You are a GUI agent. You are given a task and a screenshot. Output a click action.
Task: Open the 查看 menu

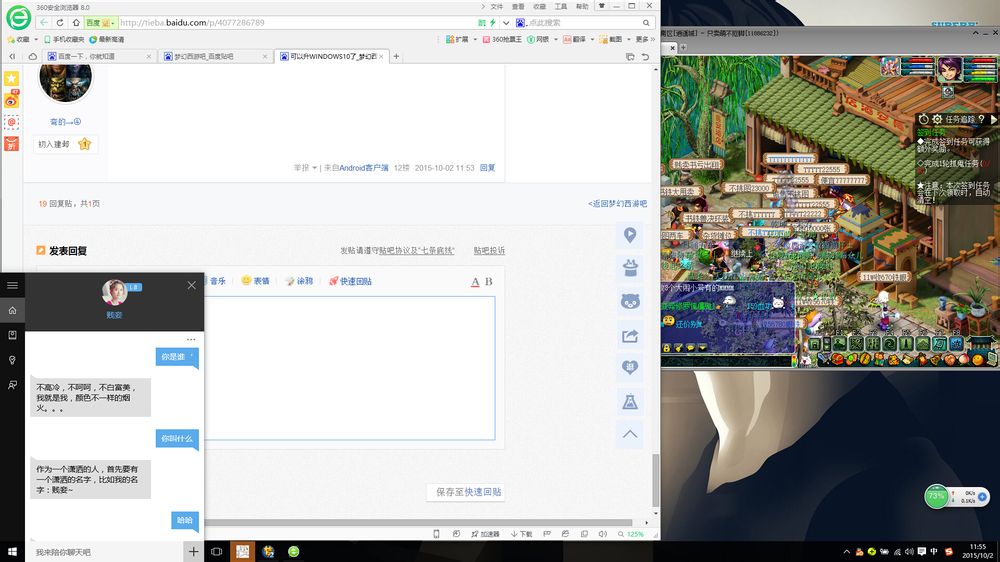coord(518,6)
